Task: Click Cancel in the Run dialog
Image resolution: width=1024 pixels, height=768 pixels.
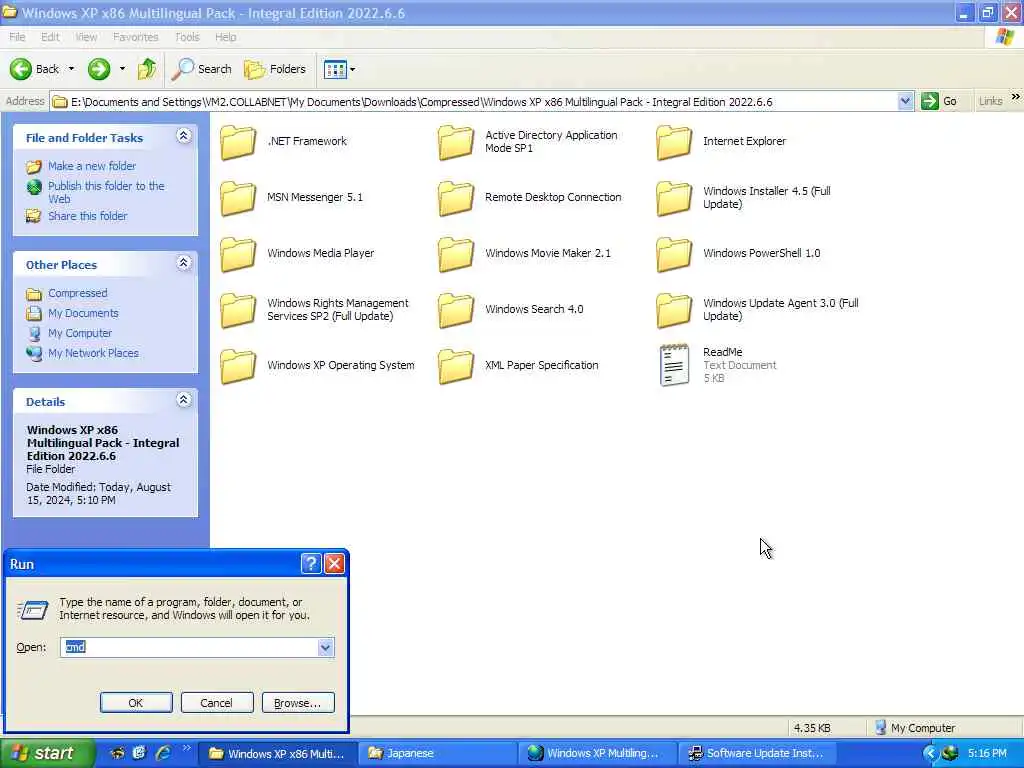Action: click(217, 703)
